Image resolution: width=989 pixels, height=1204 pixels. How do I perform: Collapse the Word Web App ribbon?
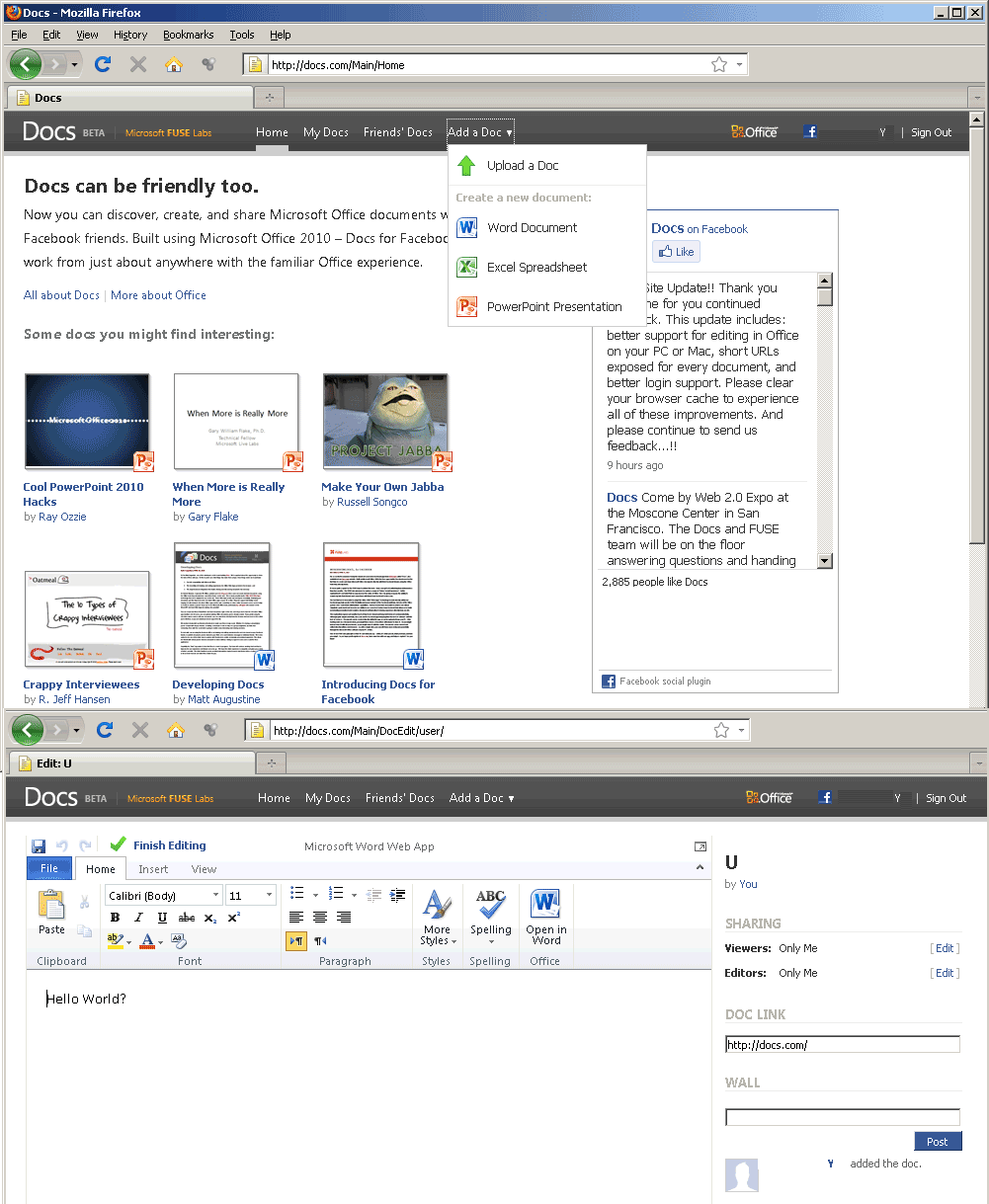click(x=701, y=869)
